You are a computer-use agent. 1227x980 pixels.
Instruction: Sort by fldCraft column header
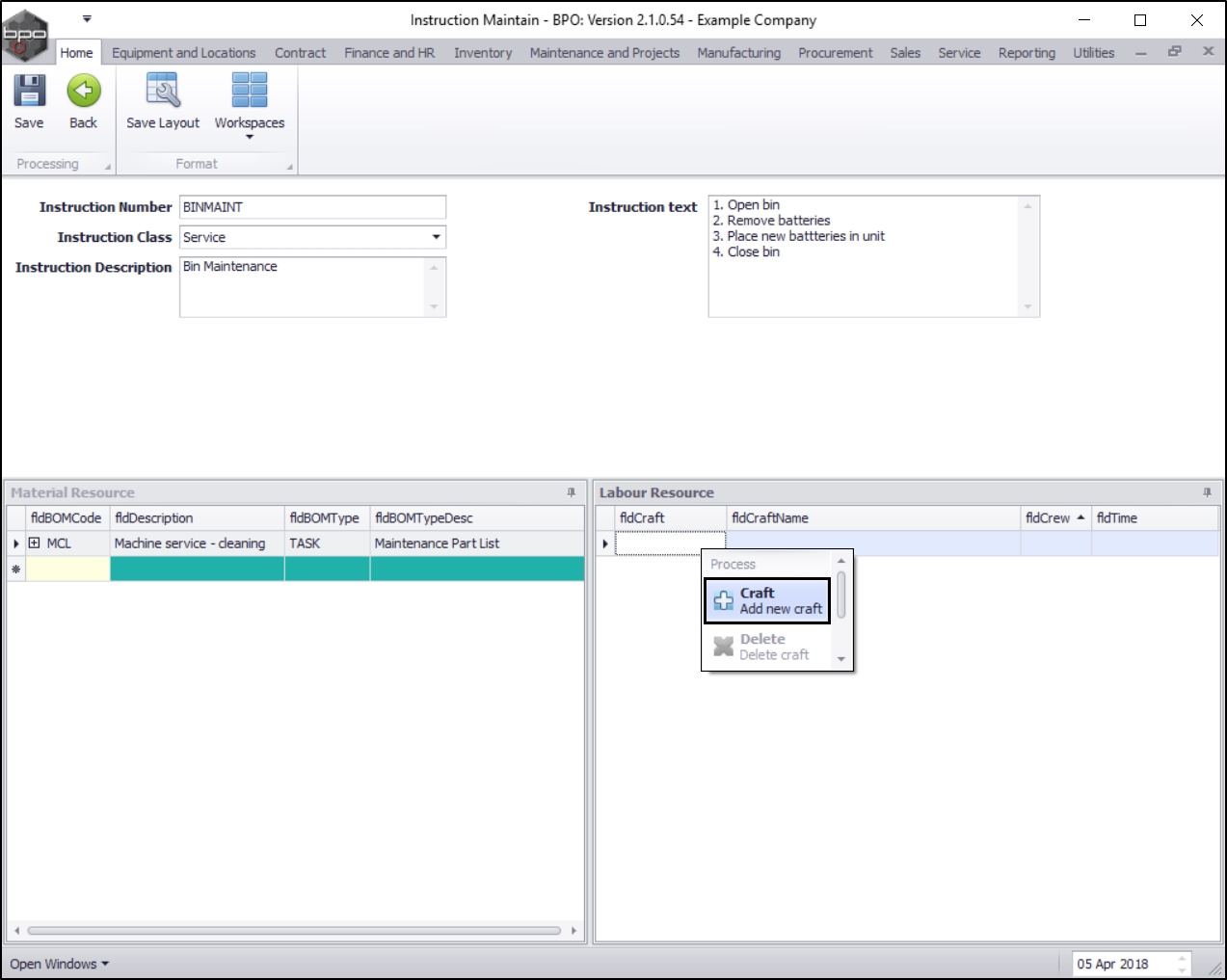point(670,517)
